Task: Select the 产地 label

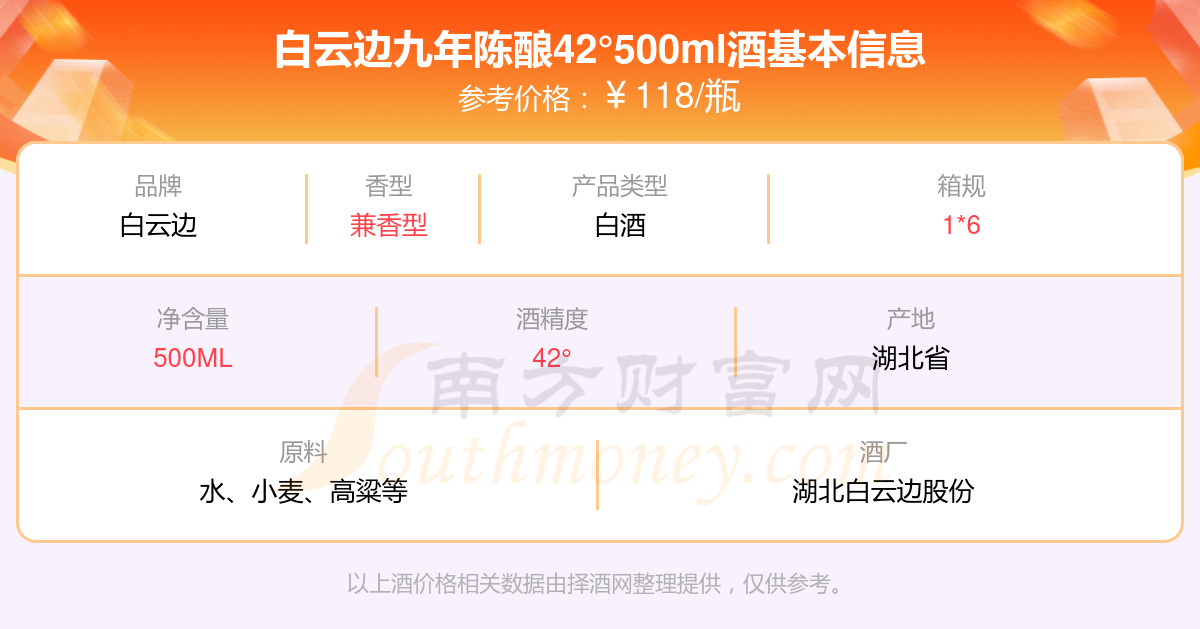Action: 911,319
